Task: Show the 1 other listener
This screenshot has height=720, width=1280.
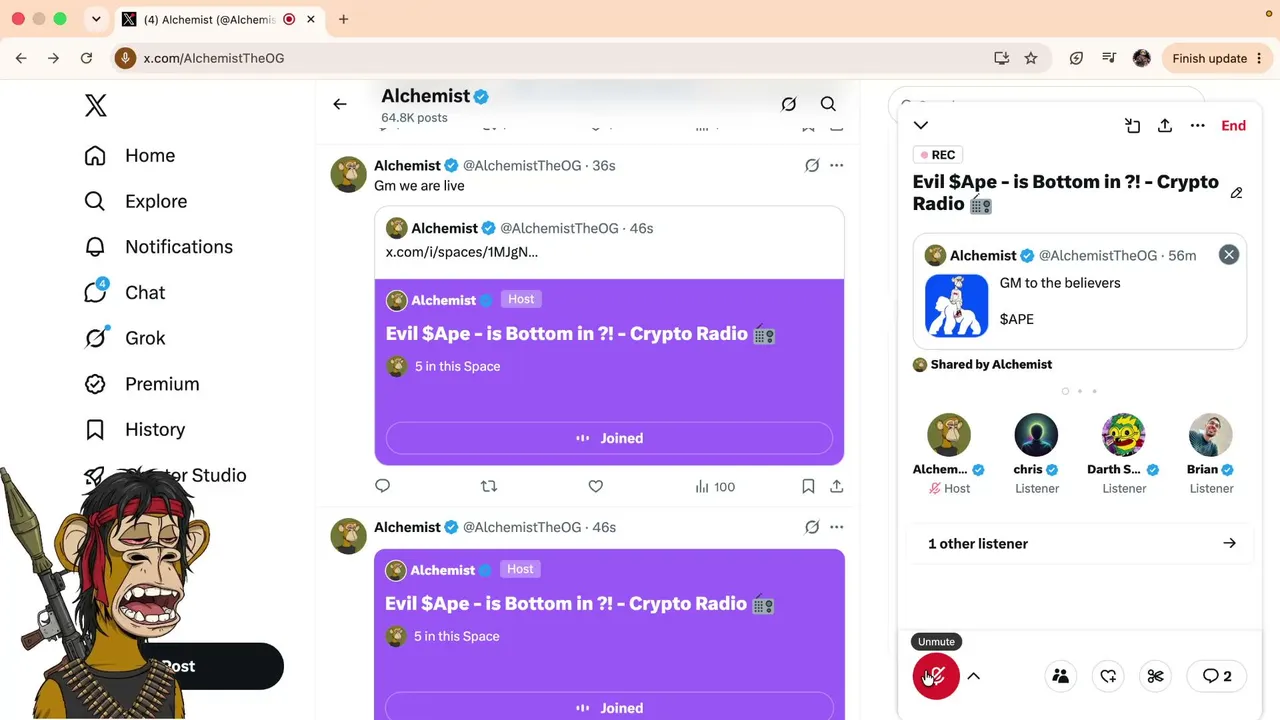Action: [1080, 544]
